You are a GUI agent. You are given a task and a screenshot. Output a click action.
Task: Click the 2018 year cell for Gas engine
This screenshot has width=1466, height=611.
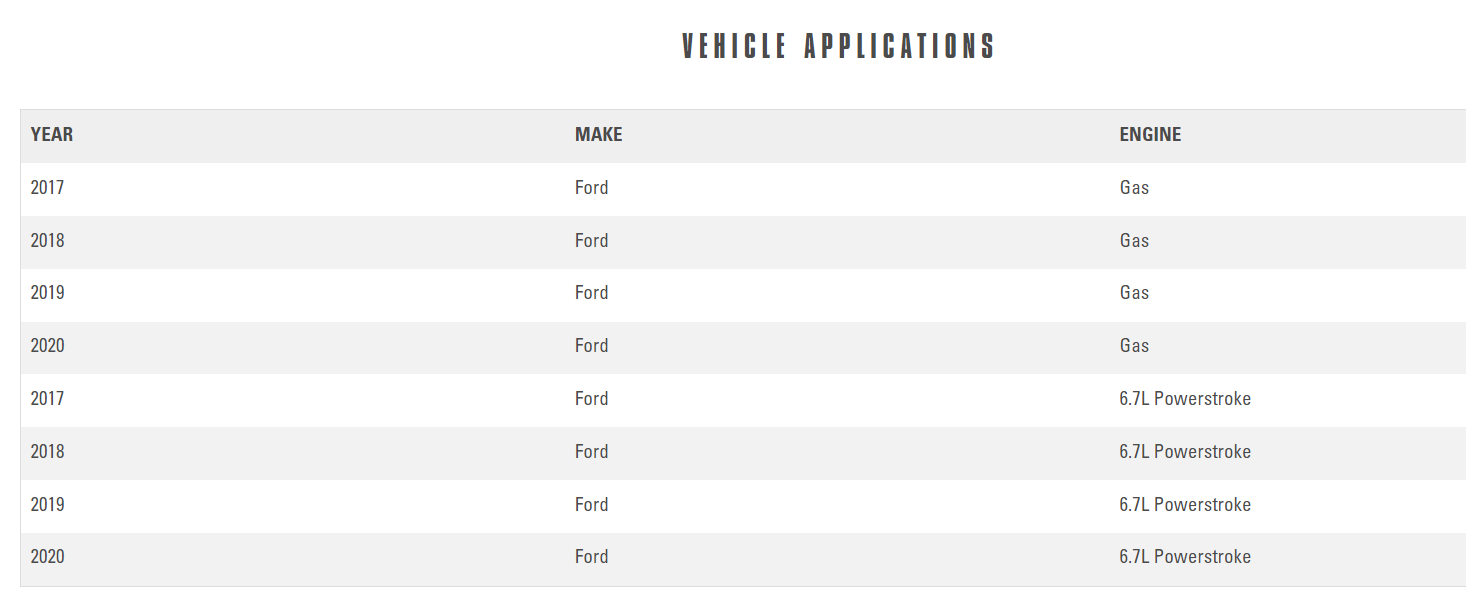(x=47, y=241)
